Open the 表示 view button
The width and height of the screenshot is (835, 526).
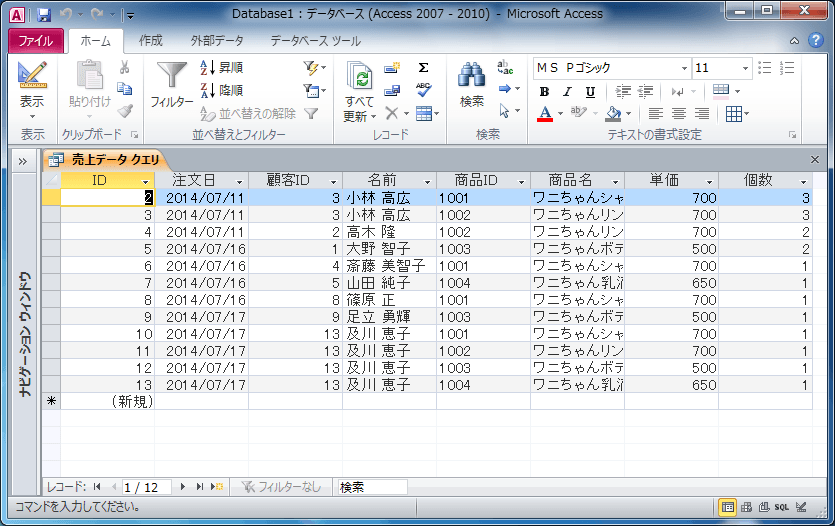click(x=32, y=89)
